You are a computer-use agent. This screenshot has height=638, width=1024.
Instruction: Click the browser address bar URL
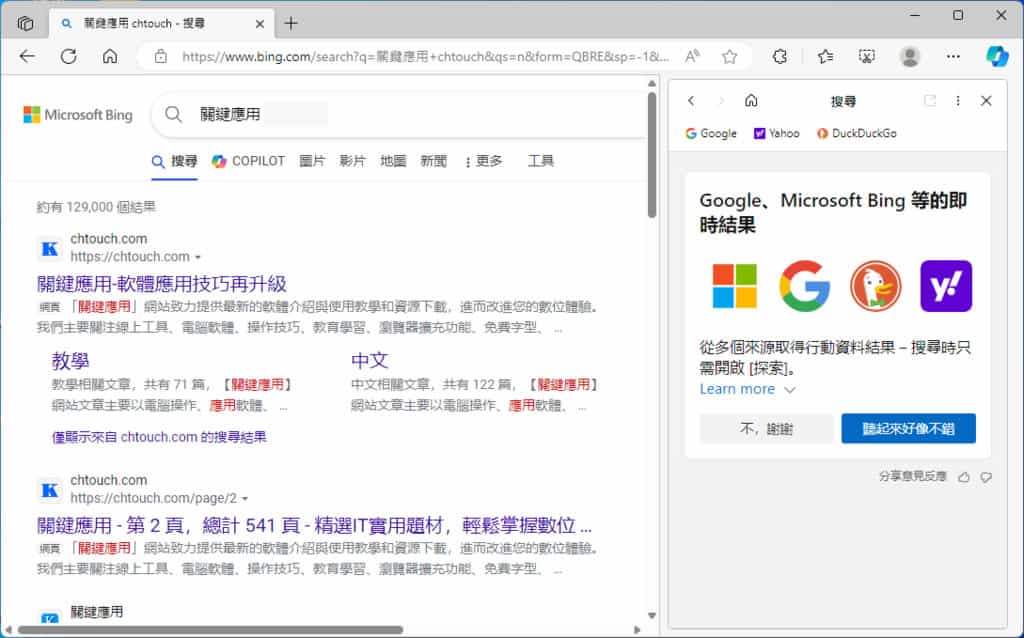tap(425, 57)
